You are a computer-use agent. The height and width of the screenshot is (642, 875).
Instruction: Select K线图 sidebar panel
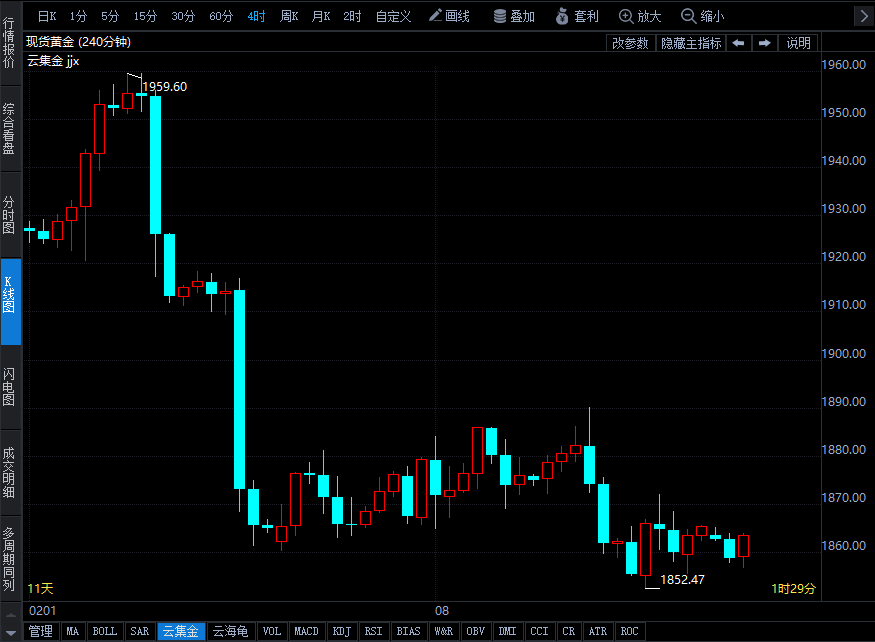pyautogui.click(x=10, y=301)
